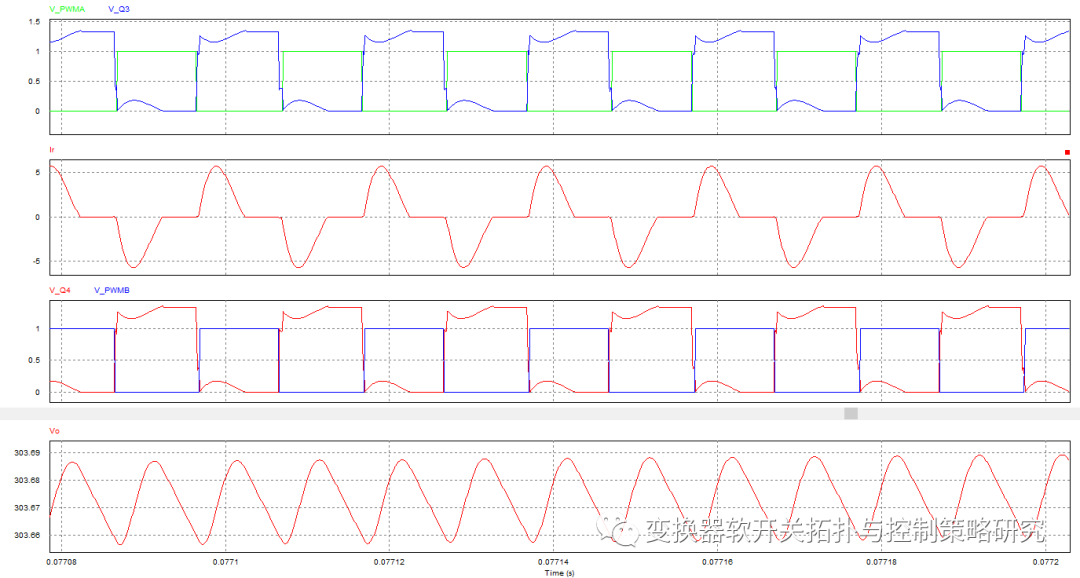The image size is (1080, 578).
Task: Click the 0.0771 time axis label
Action: click(225, 562)
